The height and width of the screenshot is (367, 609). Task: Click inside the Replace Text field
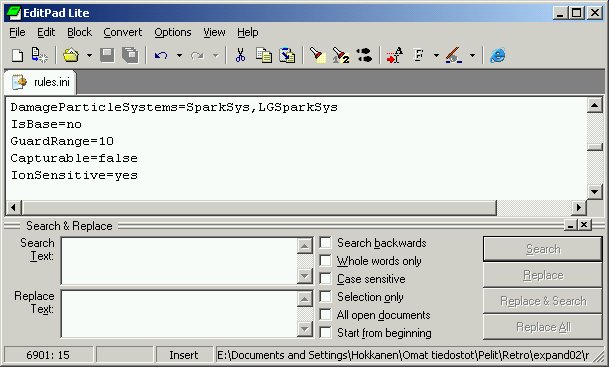click(x=179, y=314)
